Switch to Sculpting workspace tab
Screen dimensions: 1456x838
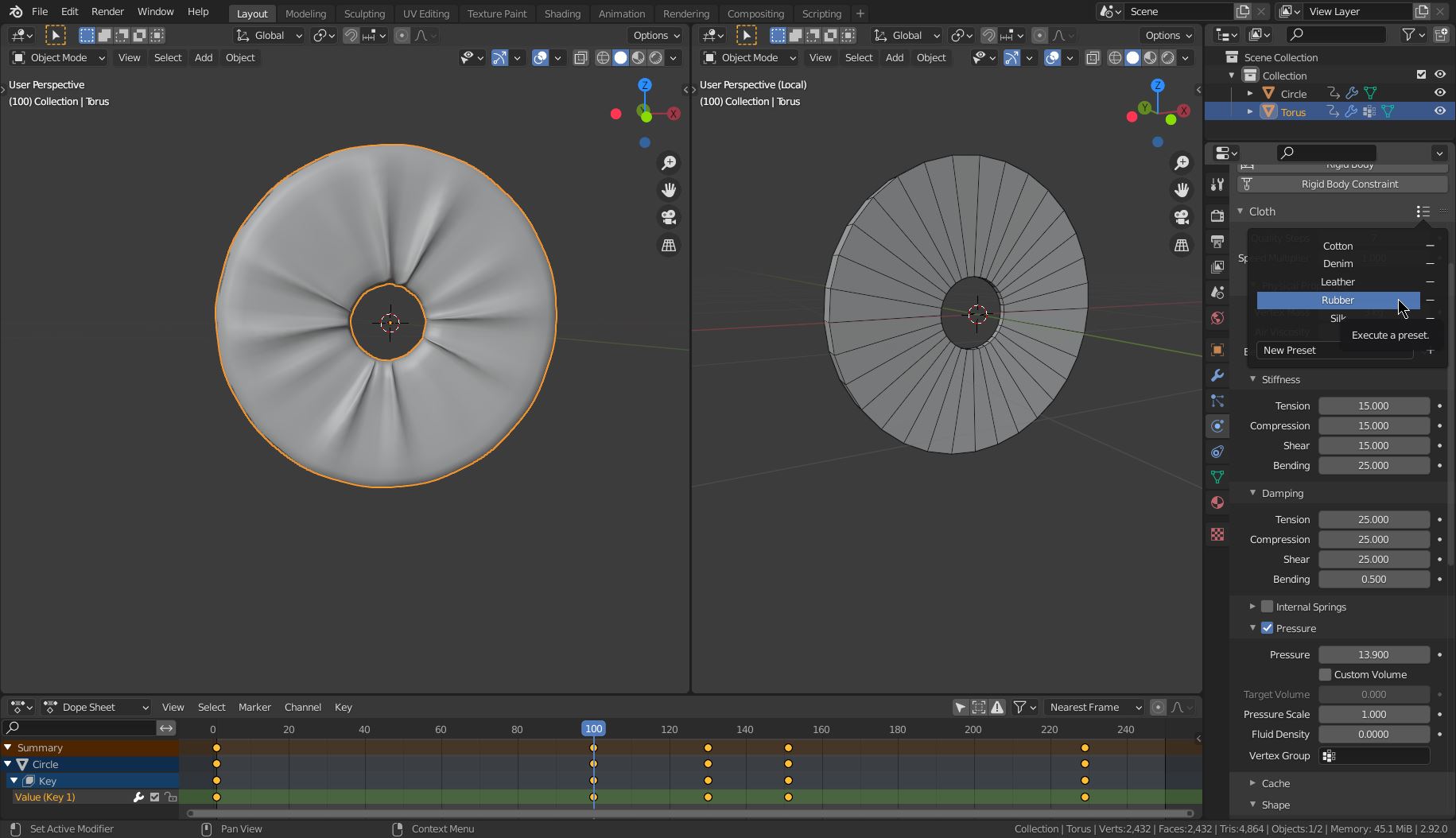click(x=364, y=14)
